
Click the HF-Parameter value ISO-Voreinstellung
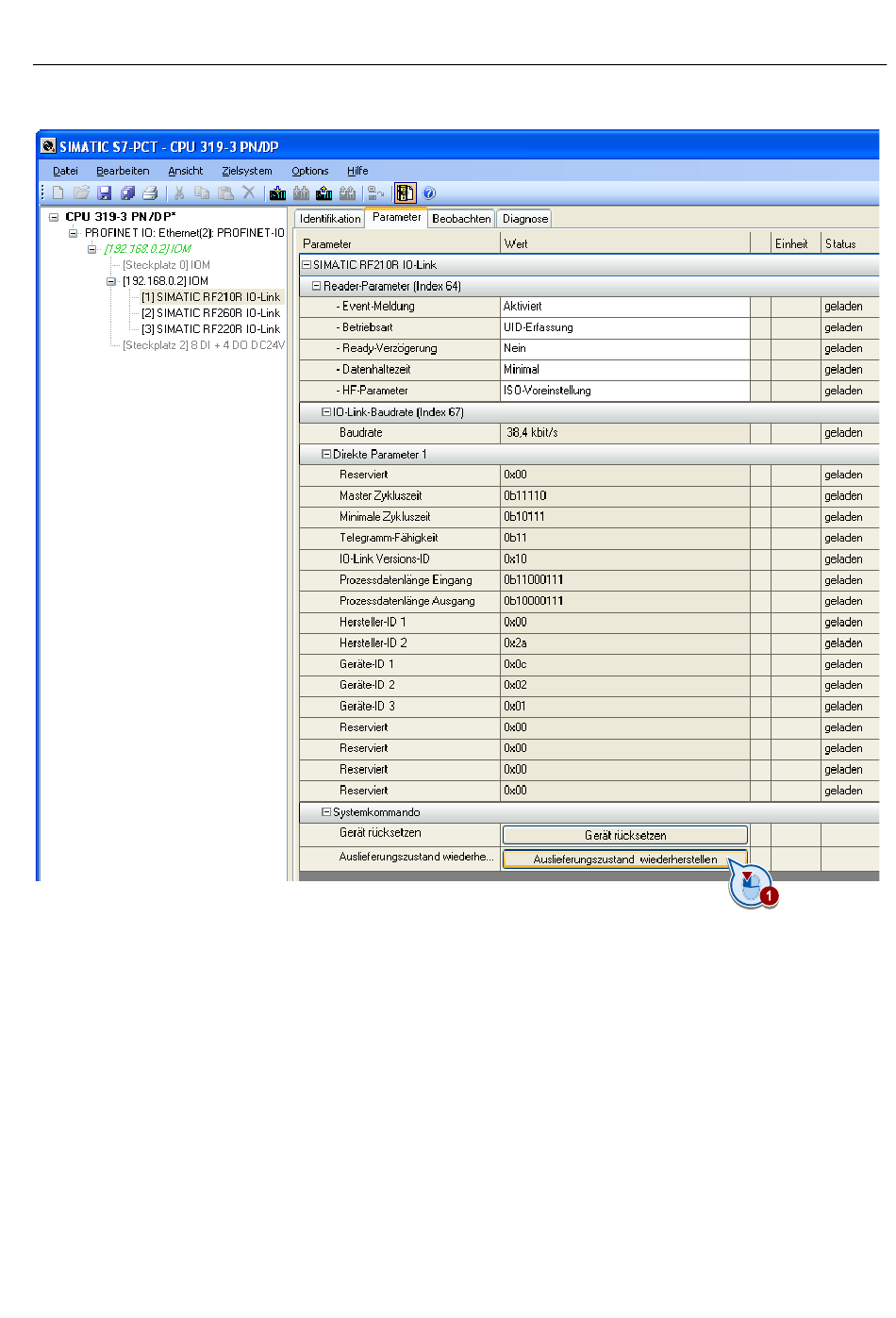point(624,391)
